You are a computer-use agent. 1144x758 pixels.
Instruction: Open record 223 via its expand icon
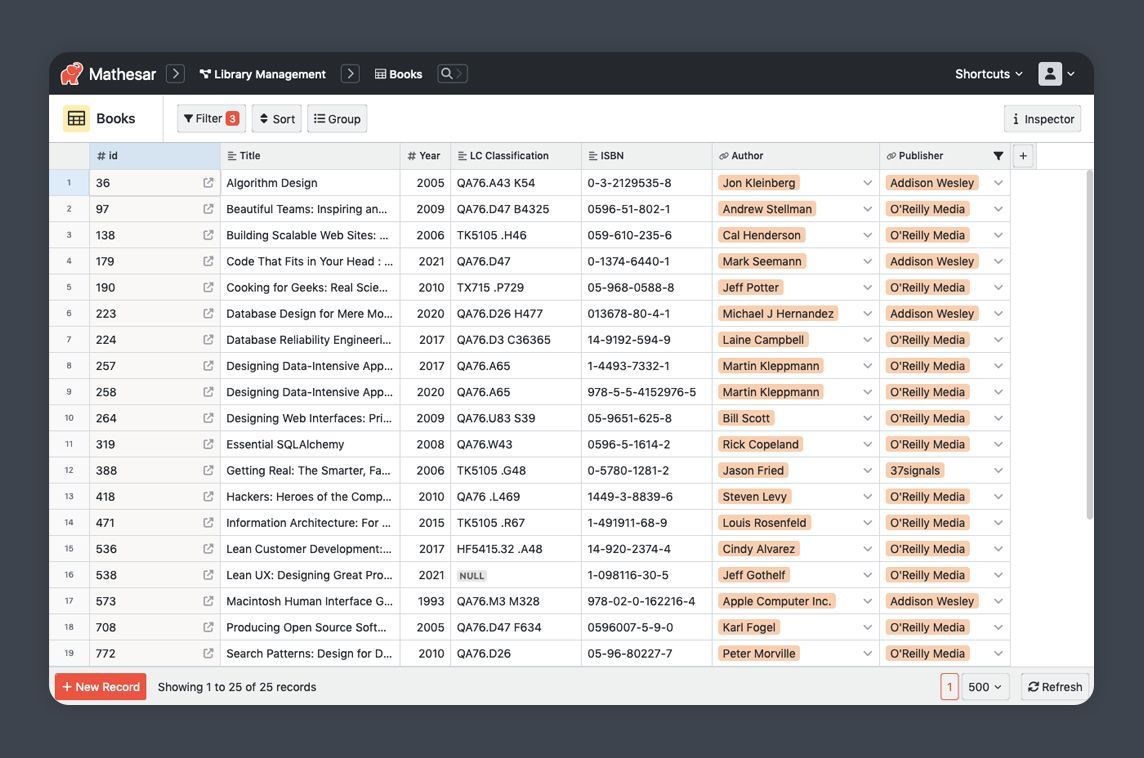[x=209, y=314]
